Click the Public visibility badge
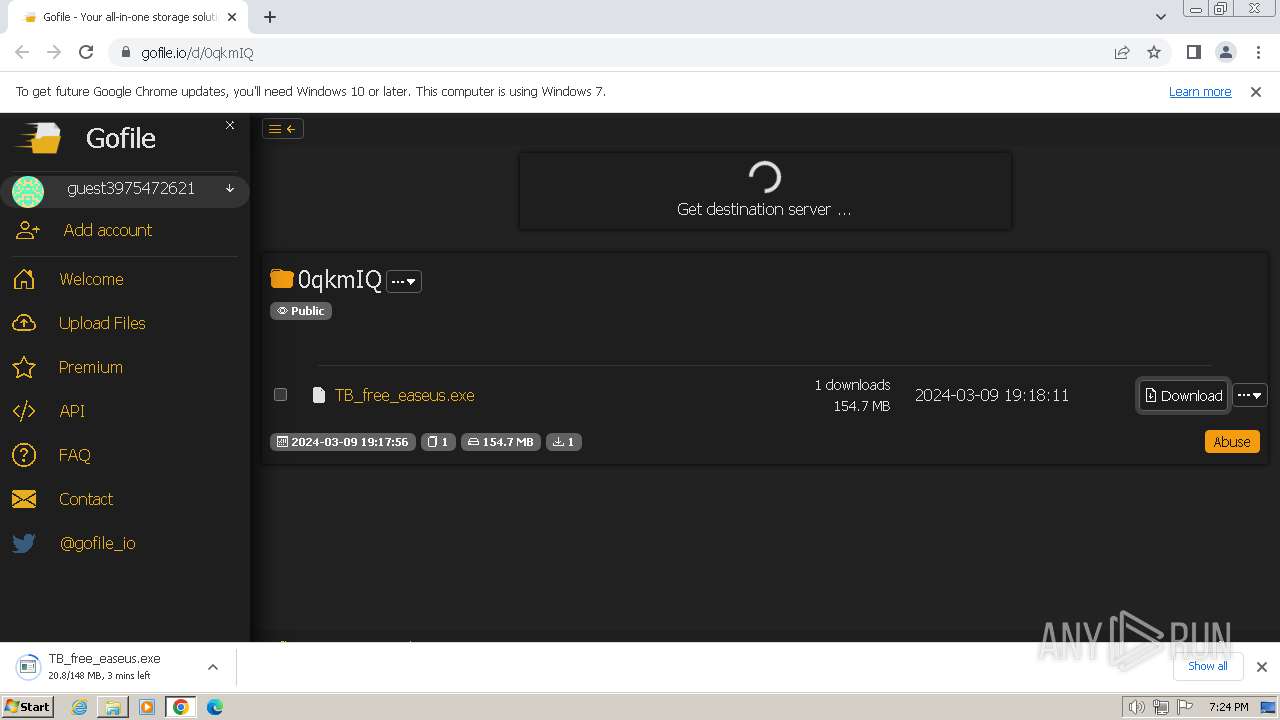 coord(301,311)
